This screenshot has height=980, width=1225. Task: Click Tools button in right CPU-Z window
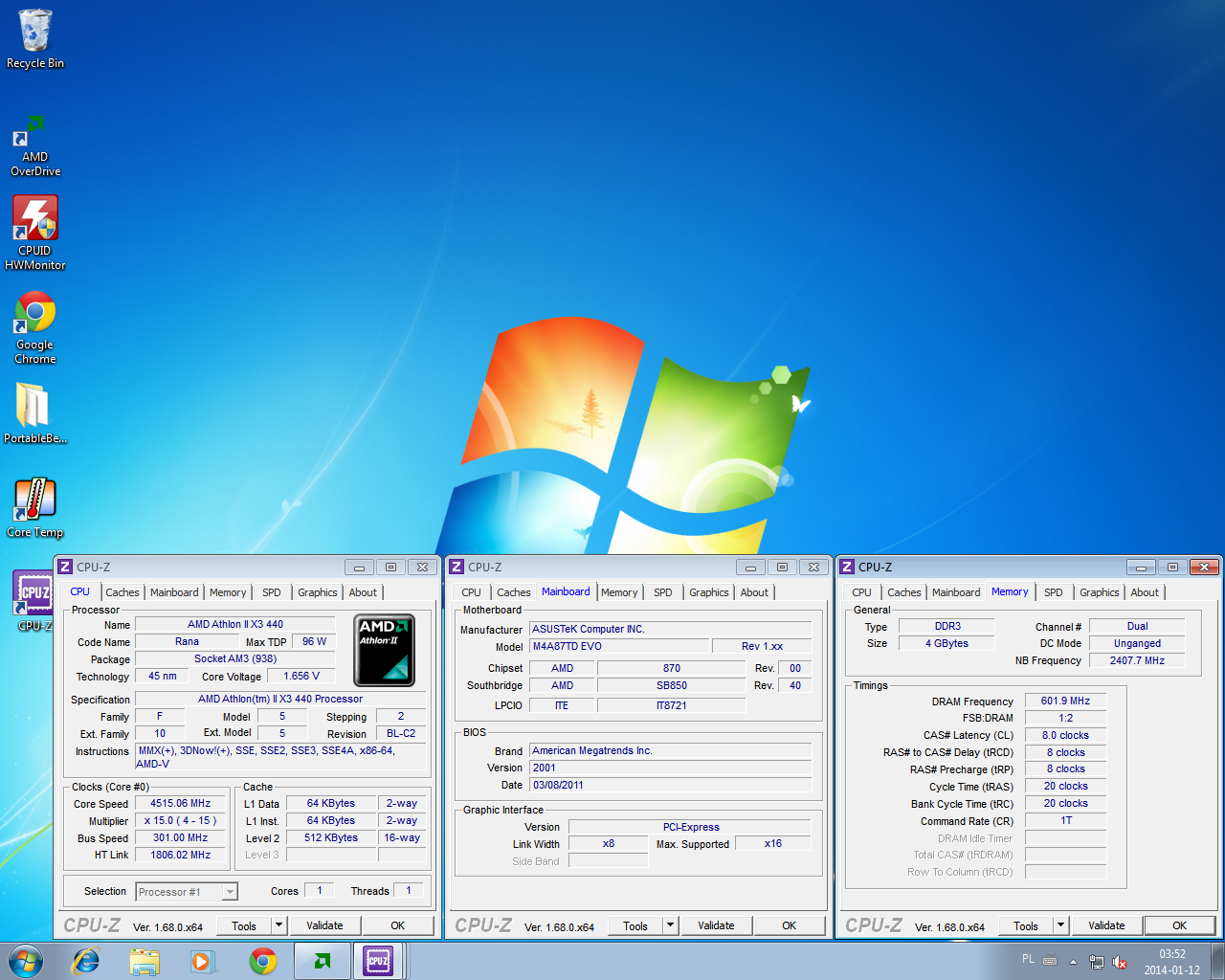click(x=1026, y=925)
